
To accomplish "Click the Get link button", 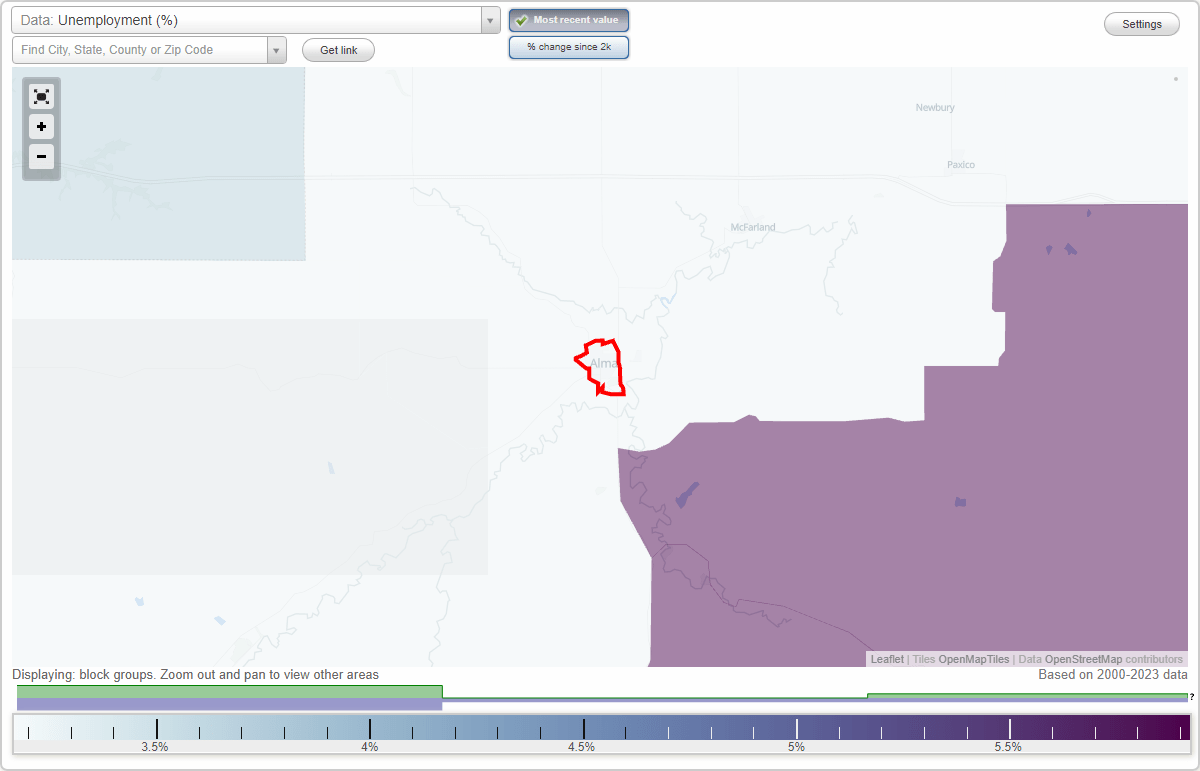I will pos(337,49).
